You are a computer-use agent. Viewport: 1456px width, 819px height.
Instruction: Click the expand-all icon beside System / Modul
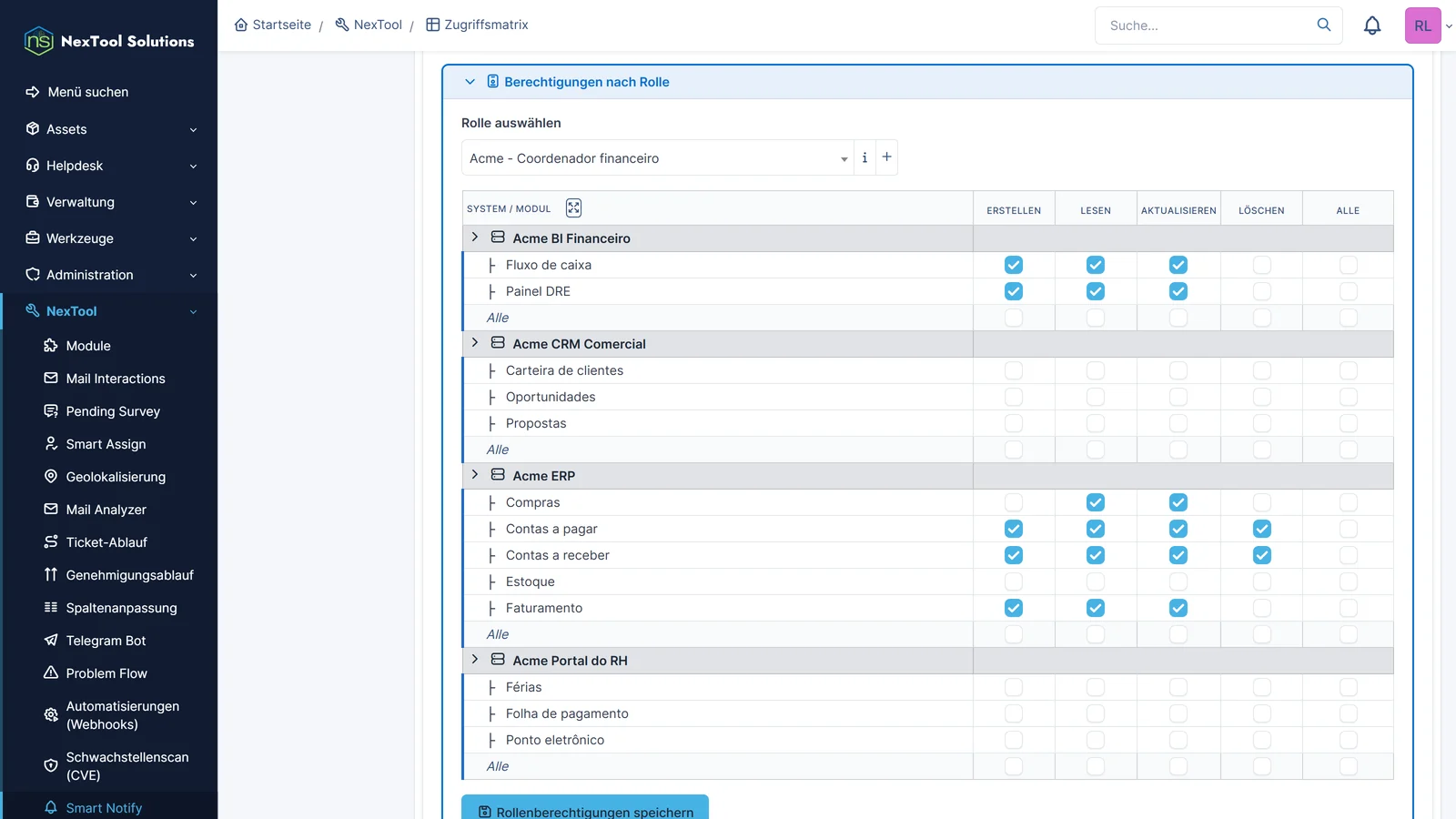click(x=573, y=208)
